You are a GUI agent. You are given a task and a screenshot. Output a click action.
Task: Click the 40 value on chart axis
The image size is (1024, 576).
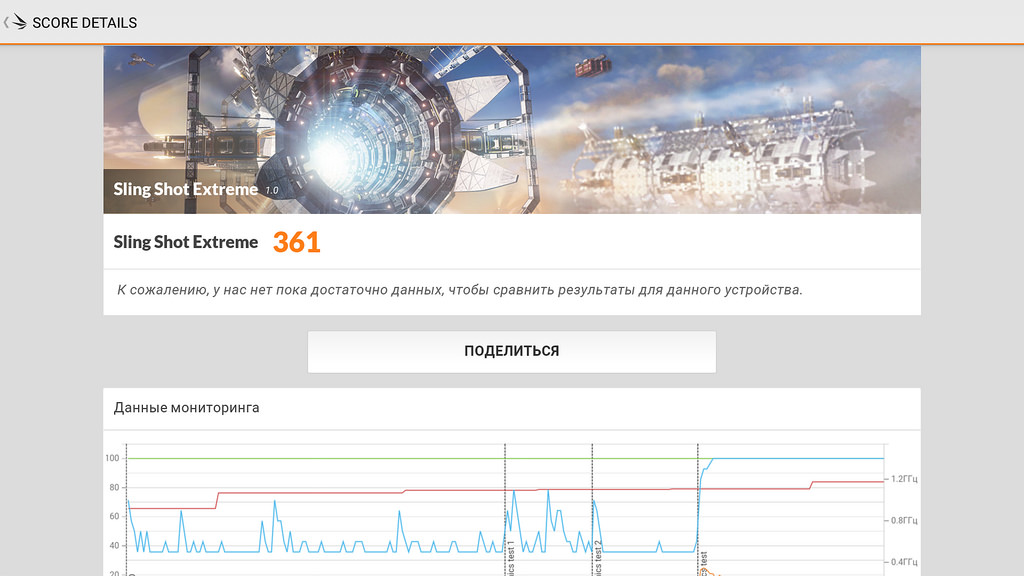114,545
